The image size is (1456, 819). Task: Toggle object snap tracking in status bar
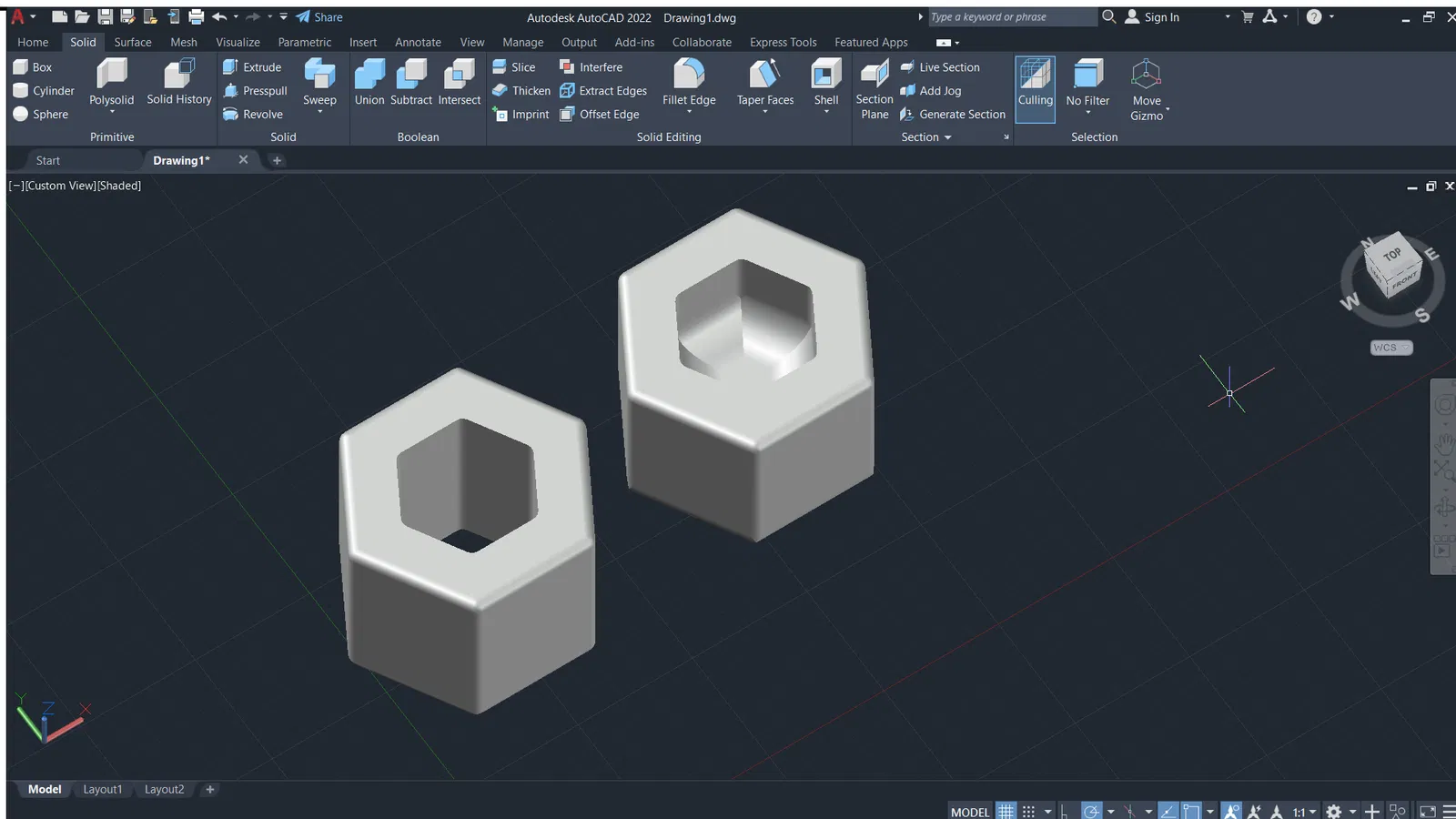pos(1168,811)
